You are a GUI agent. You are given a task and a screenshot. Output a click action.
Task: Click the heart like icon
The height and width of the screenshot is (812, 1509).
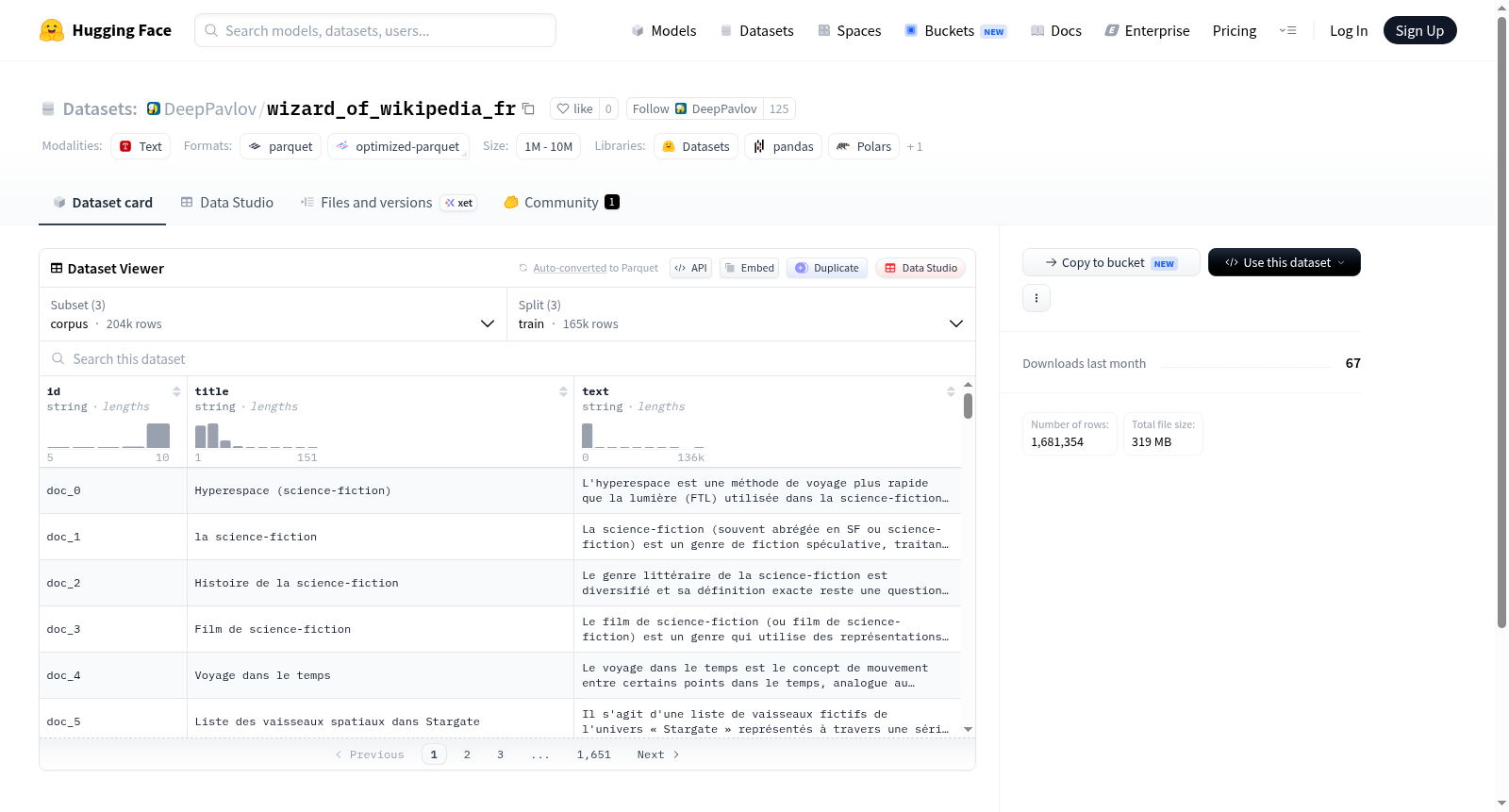[x=563, y=109]
